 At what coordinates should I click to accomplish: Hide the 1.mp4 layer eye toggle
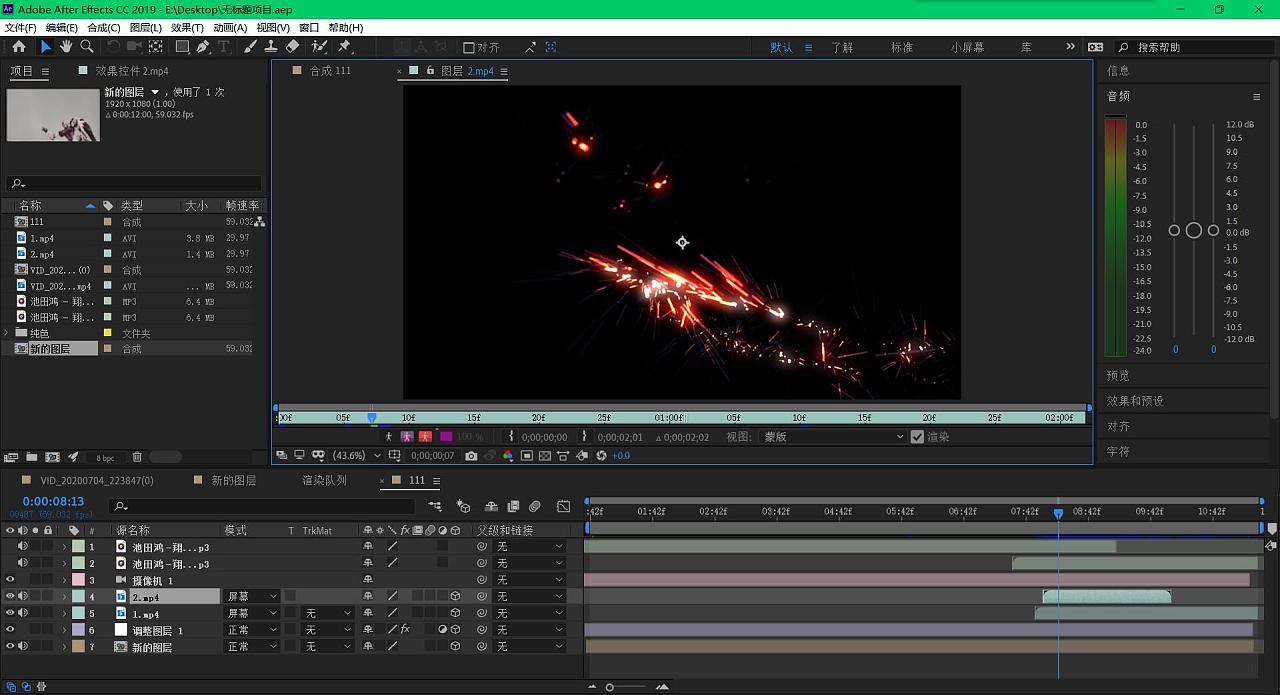10,613
